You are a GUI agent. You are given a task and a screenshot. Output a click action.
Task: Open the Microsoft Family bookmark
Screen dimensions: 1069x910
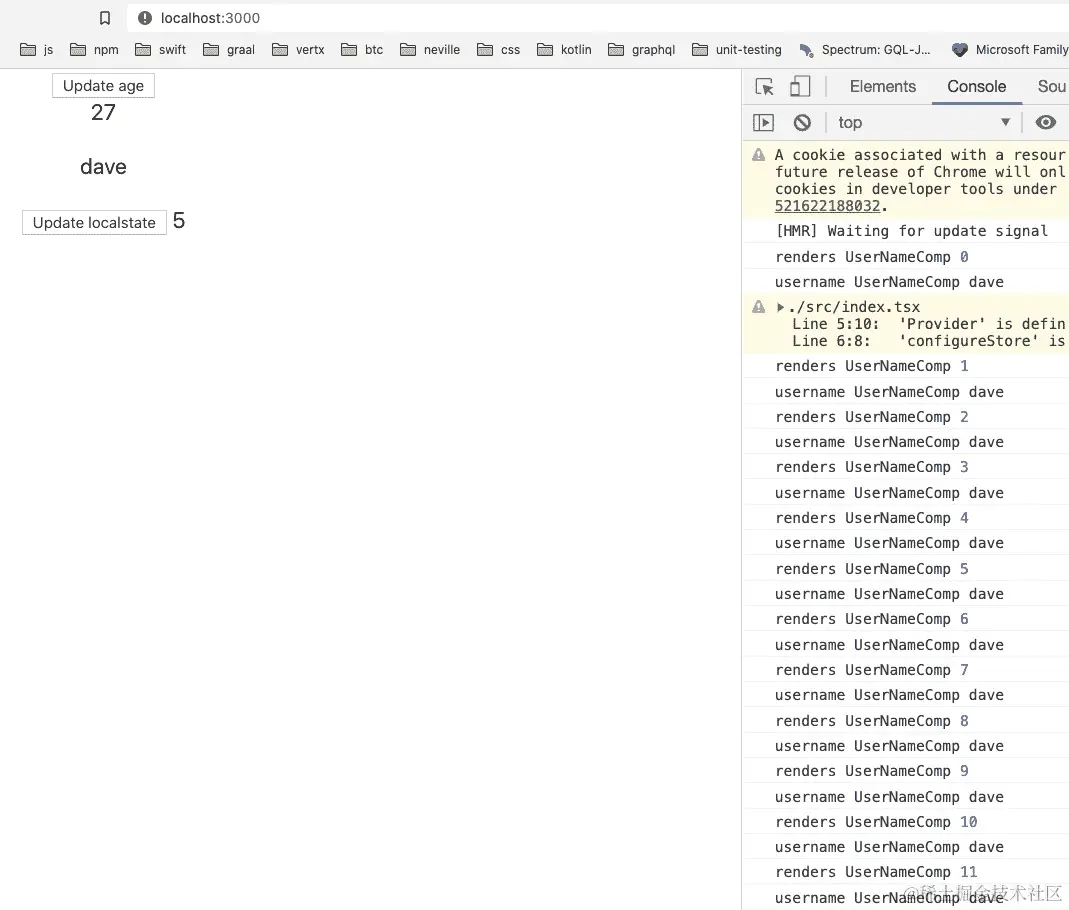(1010, 50)
